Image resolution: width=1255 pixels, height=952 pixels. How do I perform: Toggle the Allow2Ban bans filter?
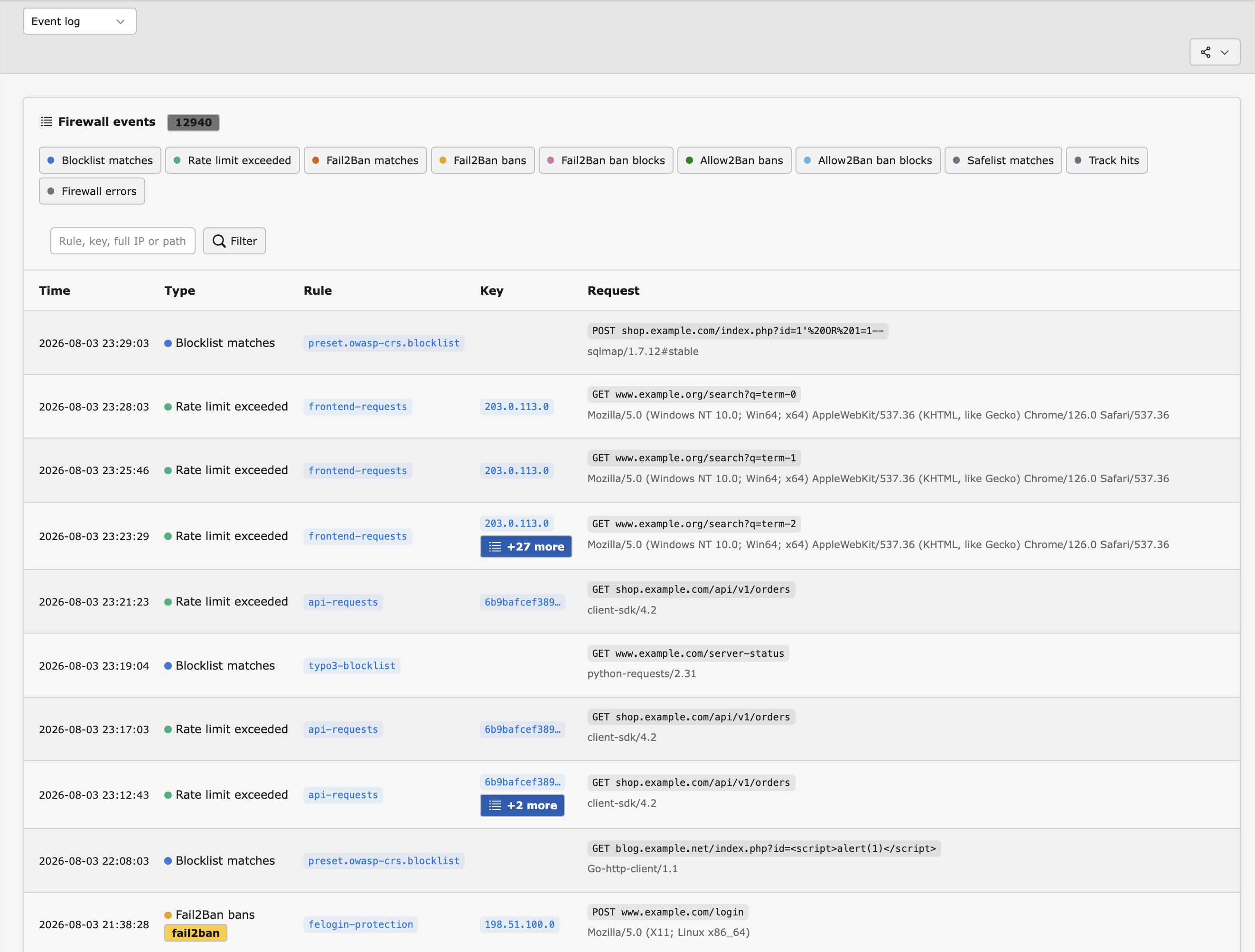734,160
